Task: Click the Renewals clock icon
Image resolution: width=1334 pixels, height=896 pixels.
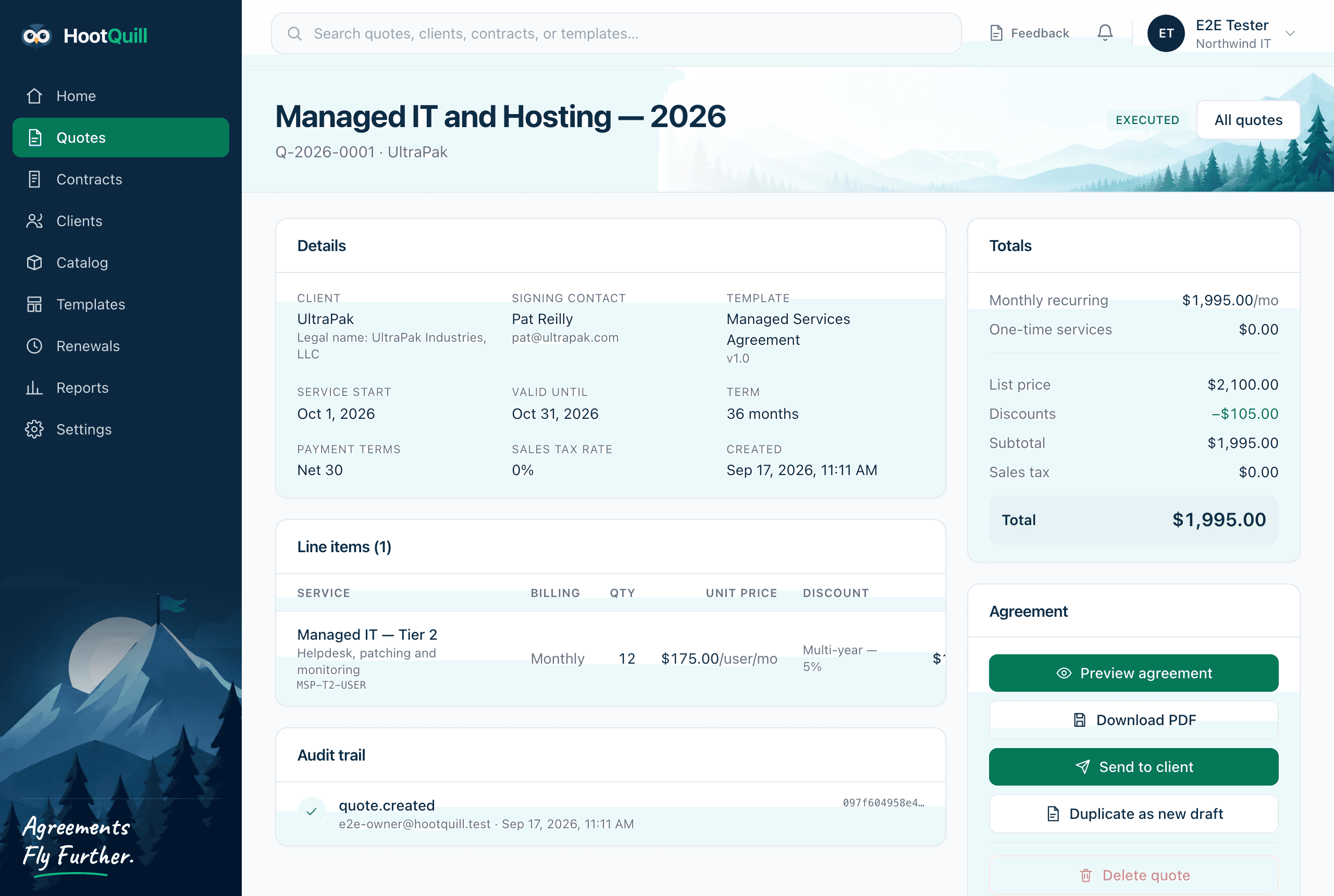Action: coord(34,346)
